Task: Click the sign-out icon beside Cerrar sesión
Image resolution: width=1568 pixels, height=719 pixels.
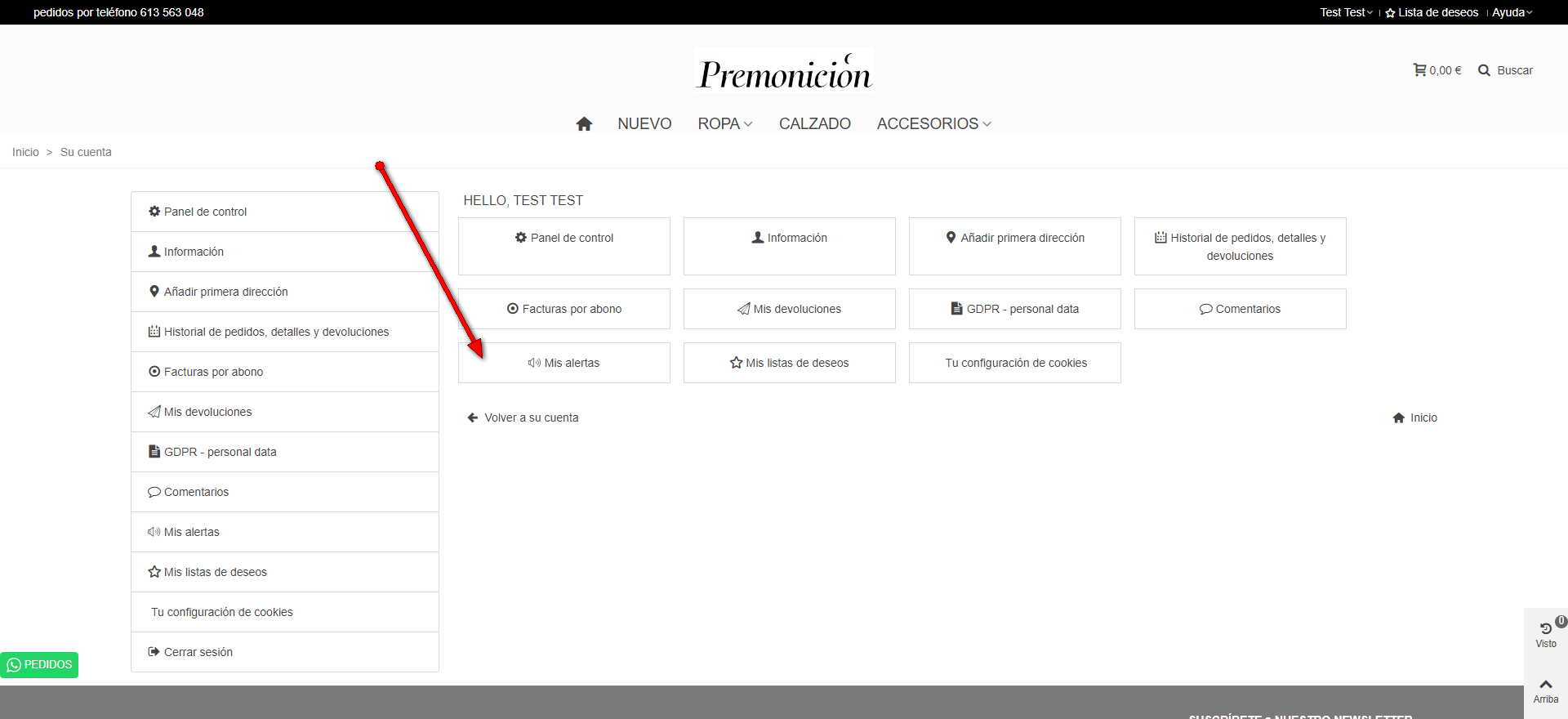Action: (x=154, y=652)
